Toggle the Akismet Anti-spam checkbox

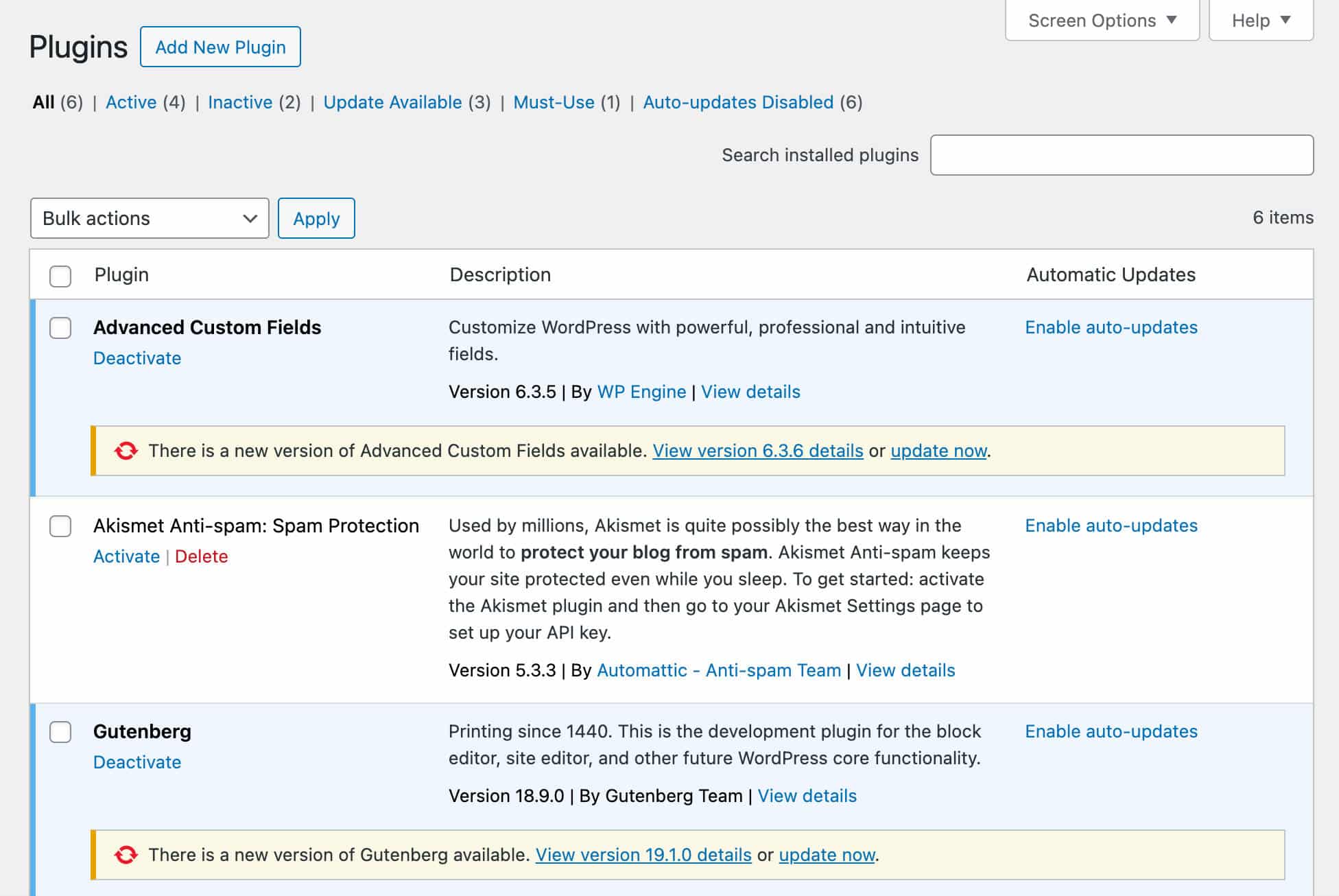(x=60, y=525)
